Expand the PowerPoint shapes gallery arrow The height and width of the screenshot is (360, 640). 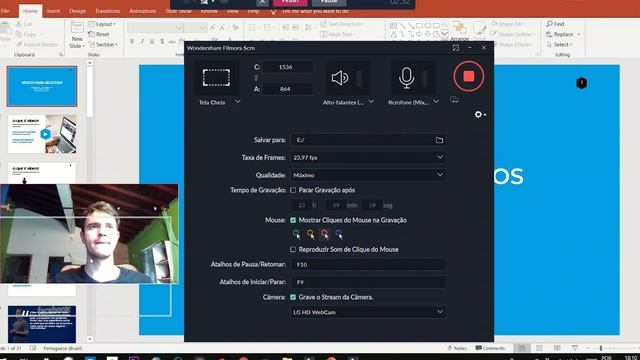[444, 34]
